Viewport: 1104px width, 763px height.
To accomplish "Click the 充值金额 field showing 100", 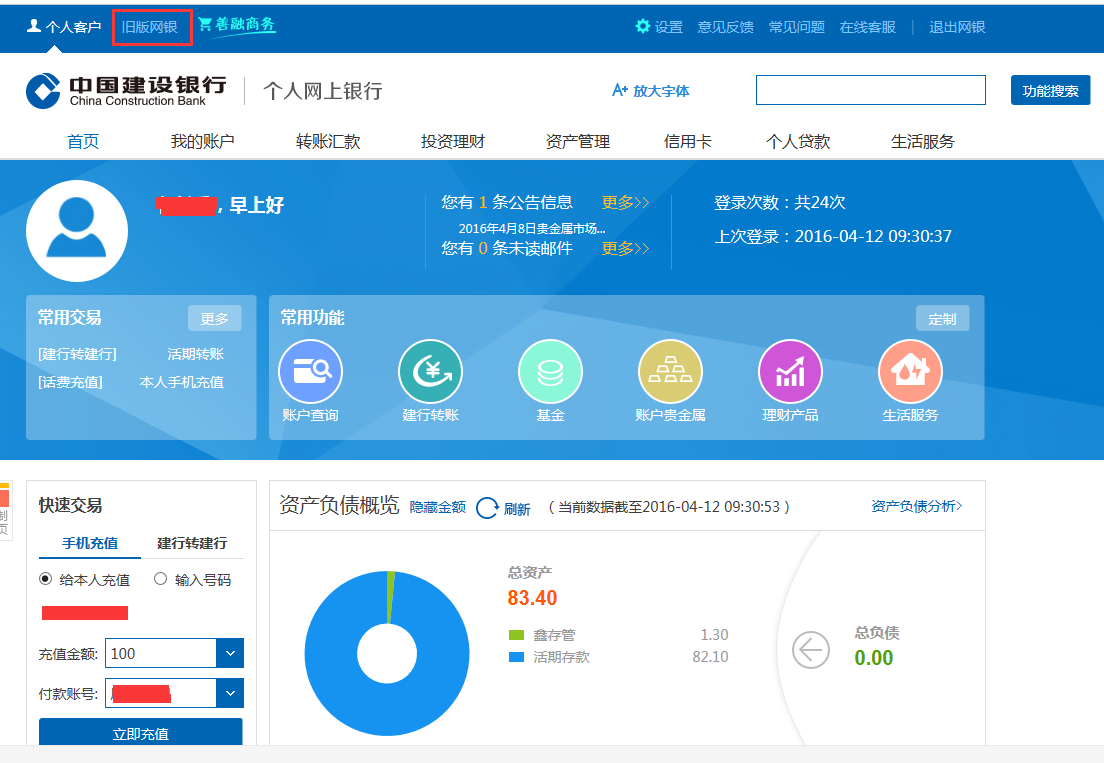I will click(161, 653).
